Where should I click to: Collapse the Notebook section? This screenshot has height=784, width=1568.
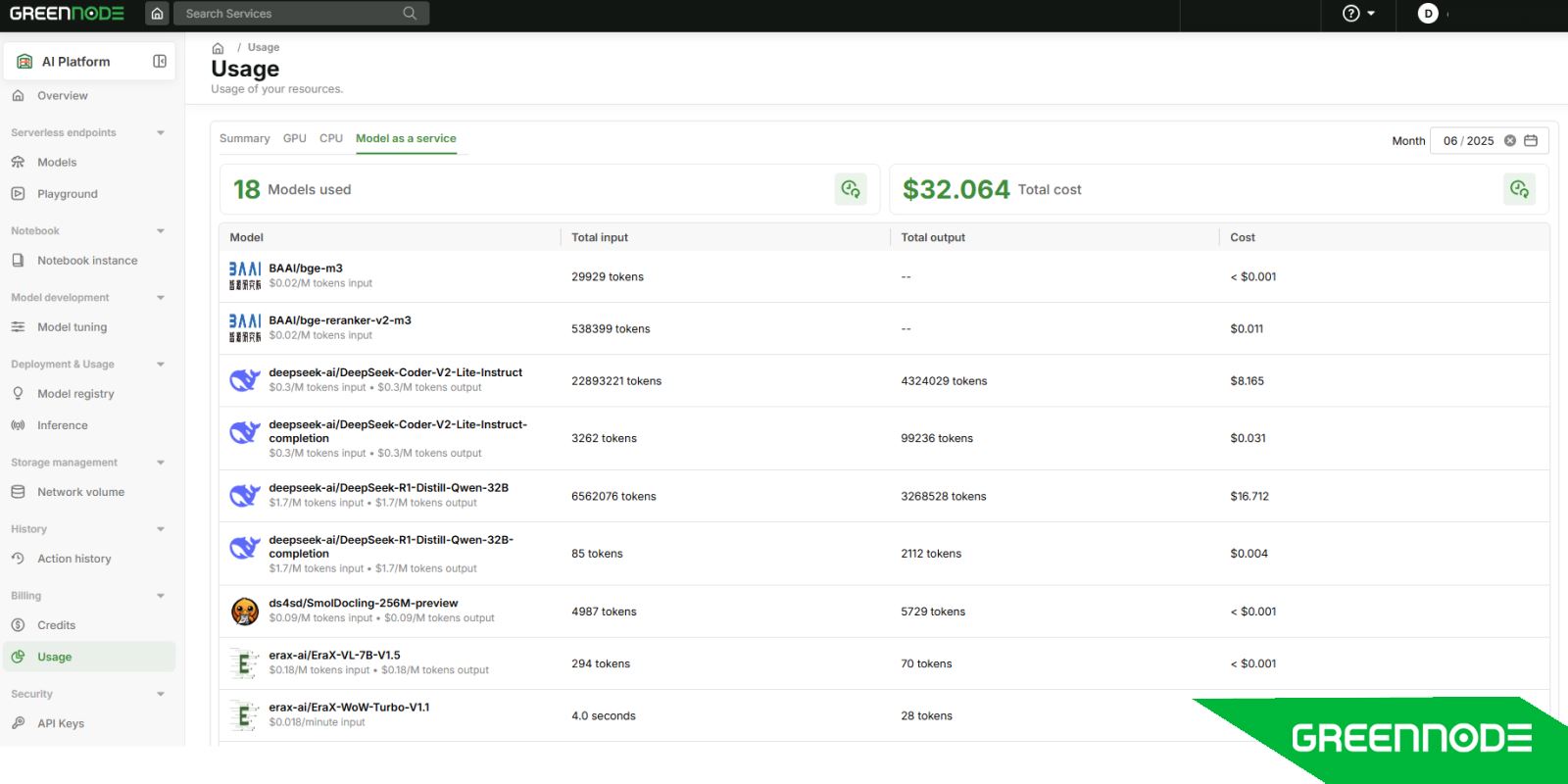tap(161, 231)
